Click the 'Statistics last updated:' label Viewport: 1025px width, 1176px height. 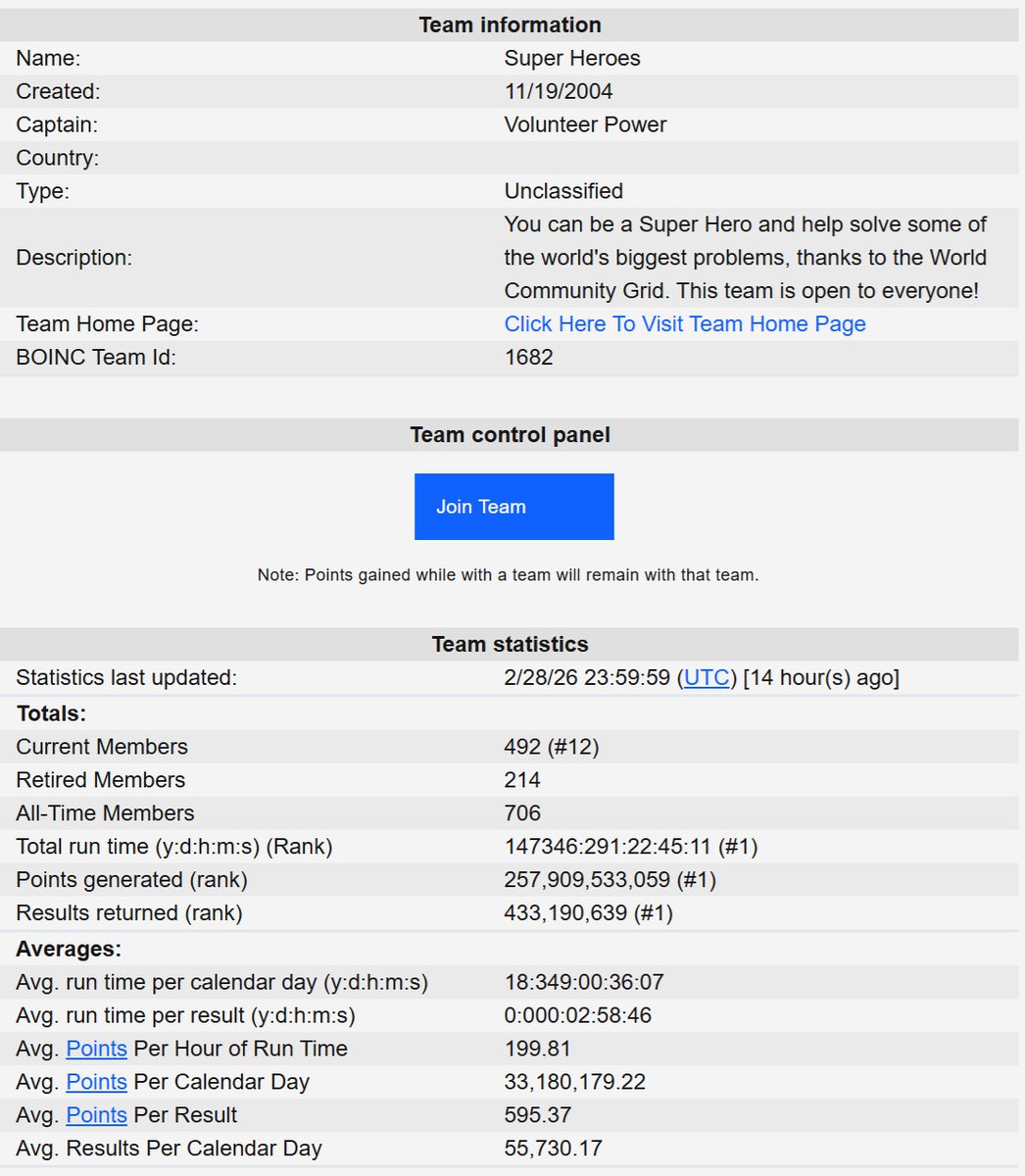126,677
